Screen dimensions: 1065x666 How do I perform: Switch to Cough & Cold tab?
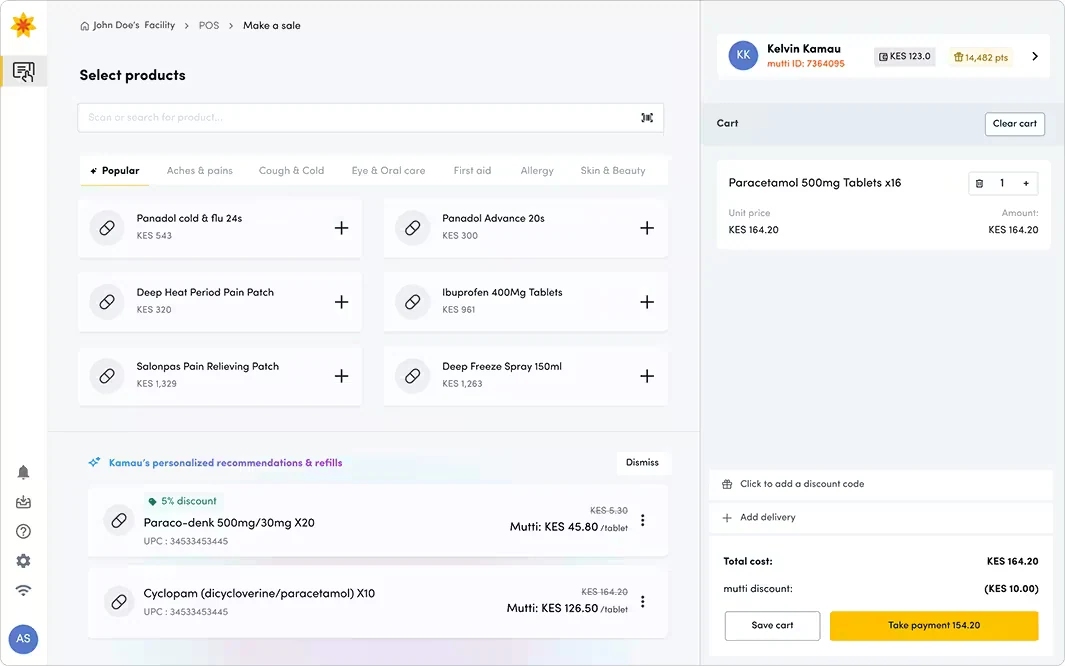click(x=291, y=170)
